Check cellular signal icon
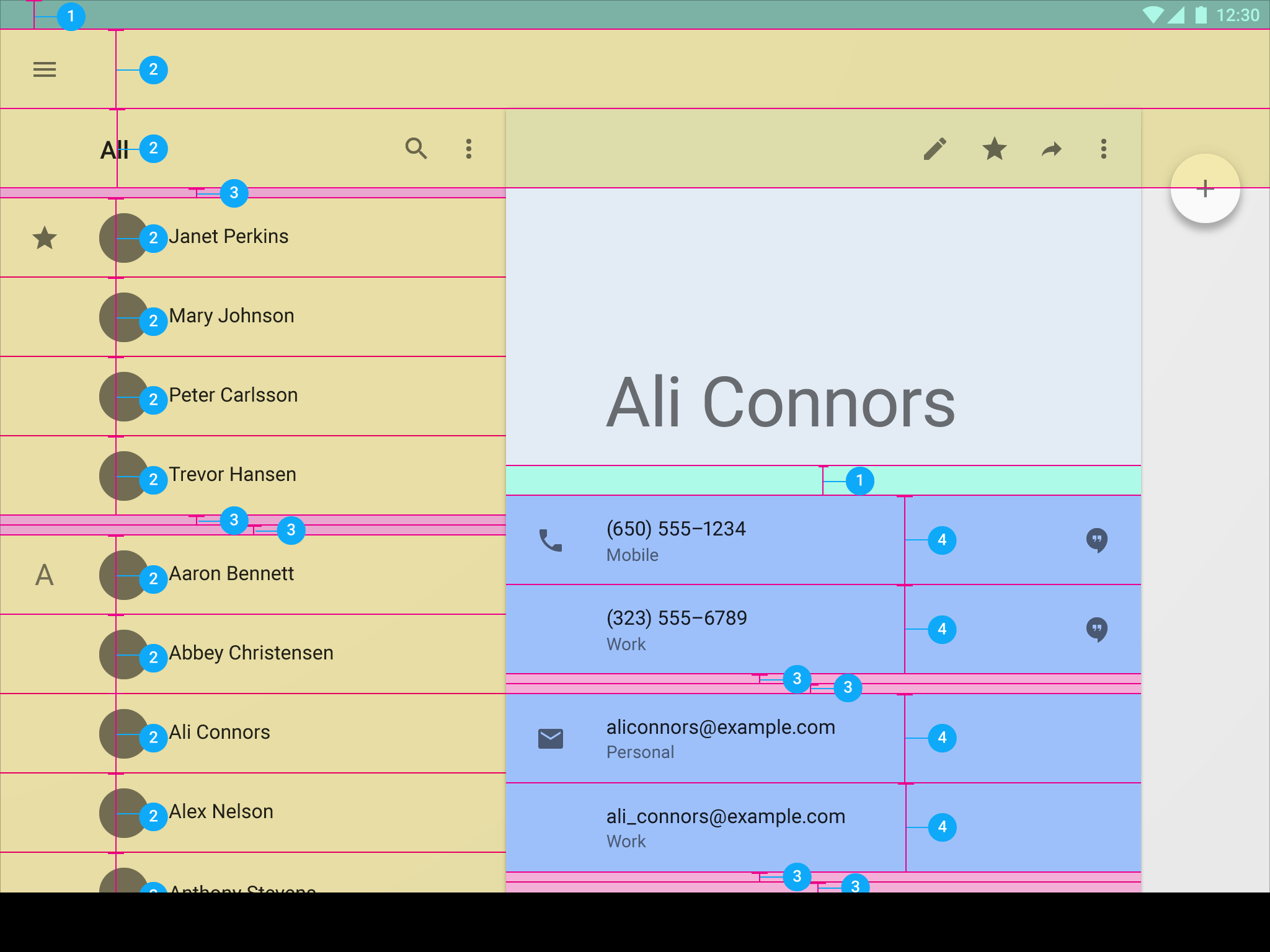The width and height of the screenshot is (1270, 952). point(1176,15)
